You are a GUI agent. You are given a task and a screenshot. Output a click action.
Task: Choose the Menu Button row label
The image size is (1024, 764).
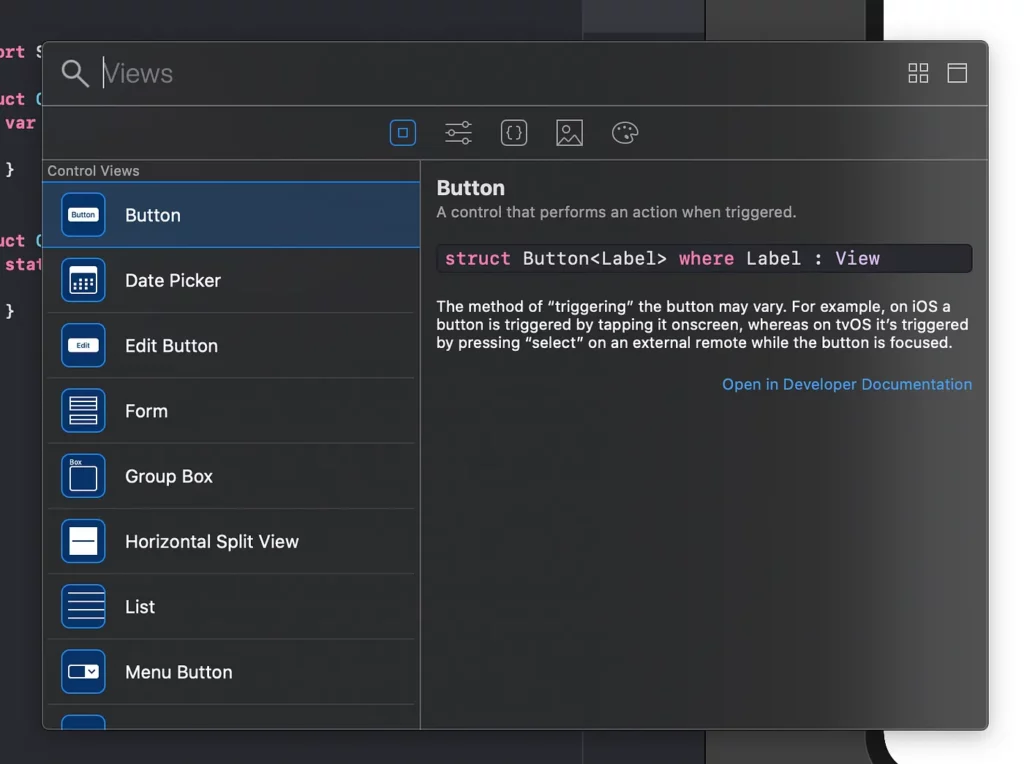coord(179,673)
